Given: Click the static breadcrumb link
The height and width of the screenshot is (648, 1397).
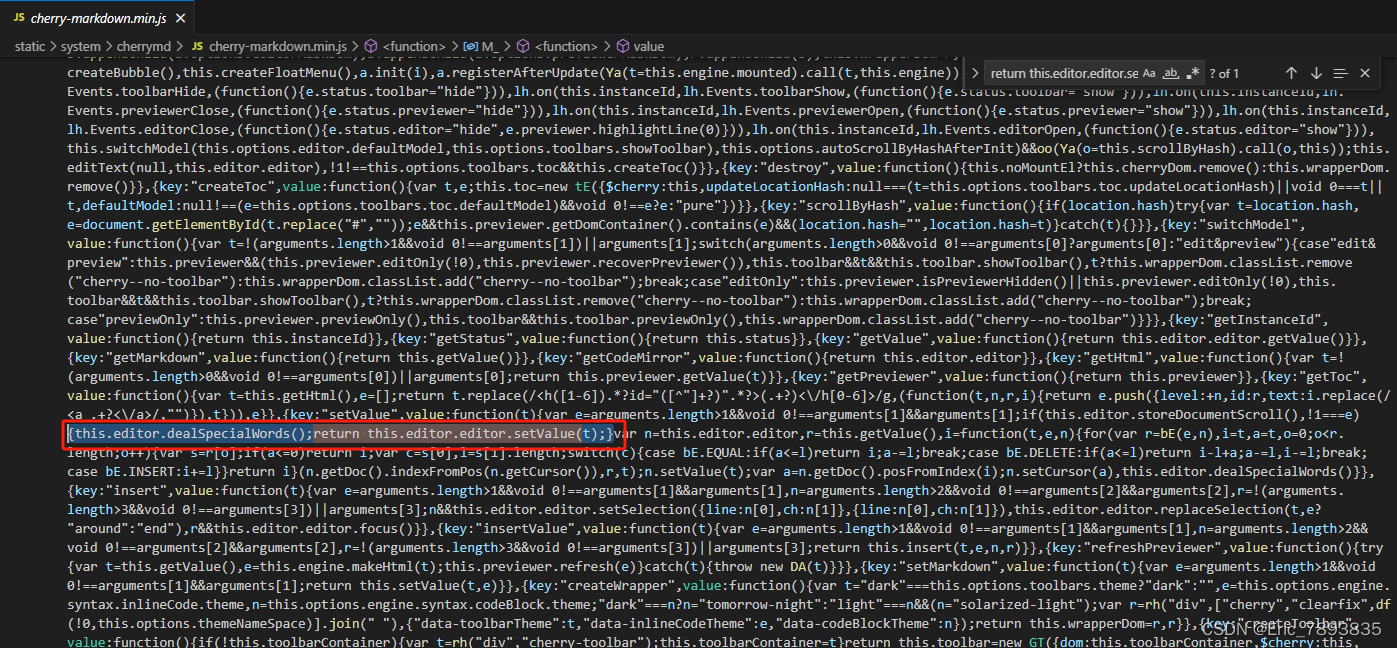Looking at the screenshot, I should [29, 45].
